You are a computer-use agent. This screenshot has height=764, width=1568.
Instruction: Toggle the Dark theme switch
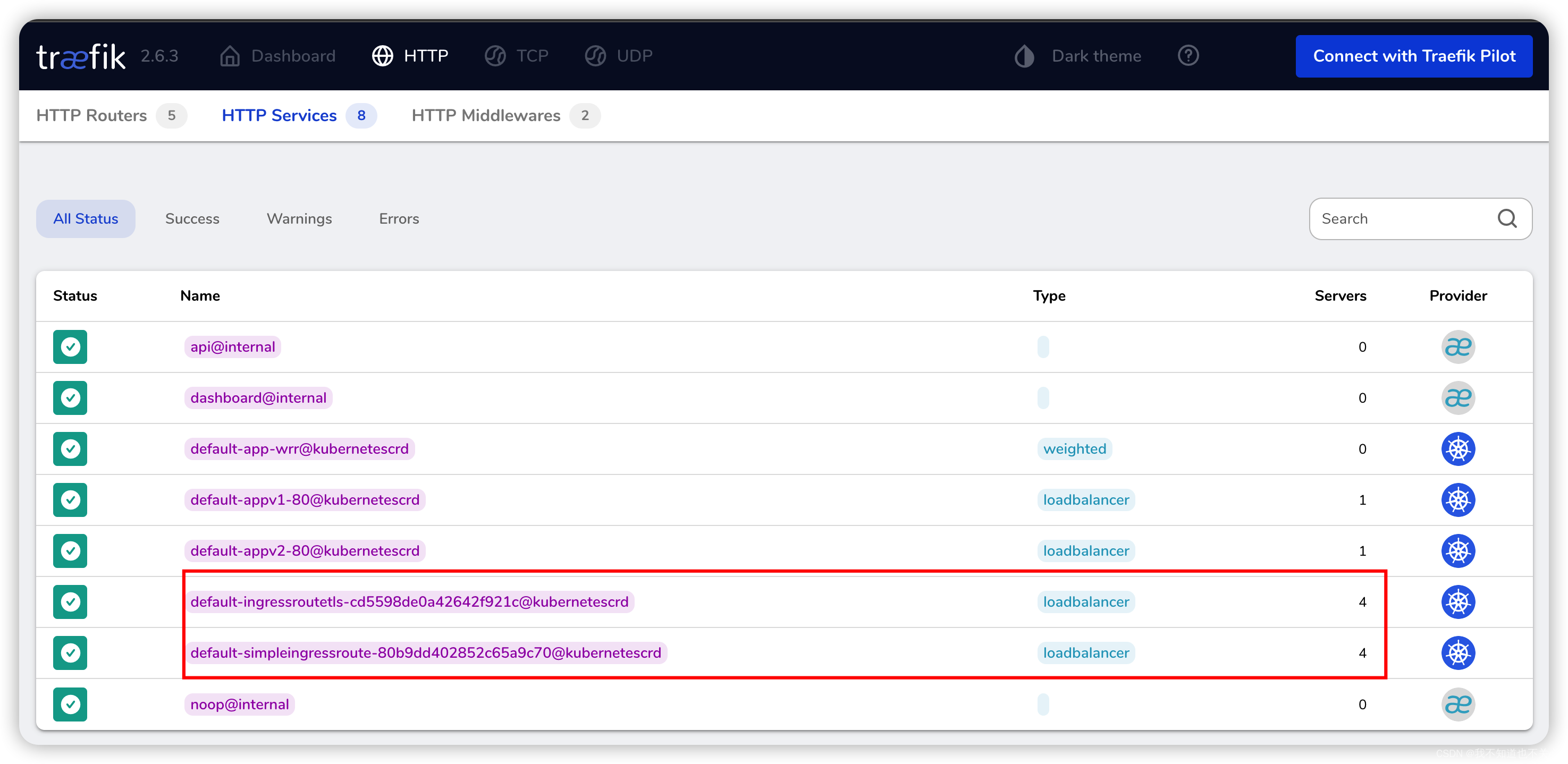[x=1078, y=56]
